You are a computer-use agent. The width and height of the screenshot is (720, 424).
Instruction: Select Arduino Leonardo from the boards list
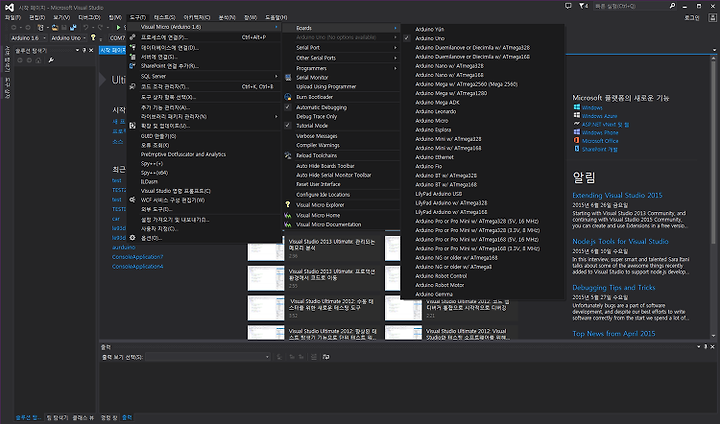point(482,112)
